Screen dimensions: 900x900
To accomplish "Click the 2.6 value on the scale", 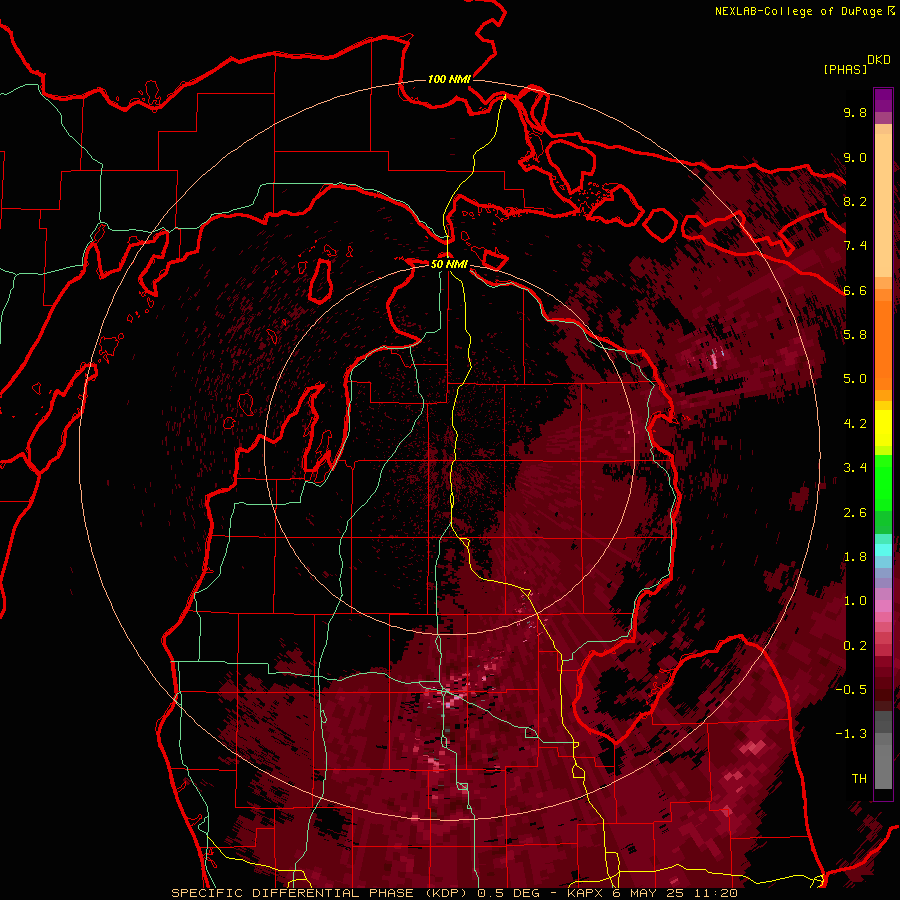I will (x=855, y=512).
